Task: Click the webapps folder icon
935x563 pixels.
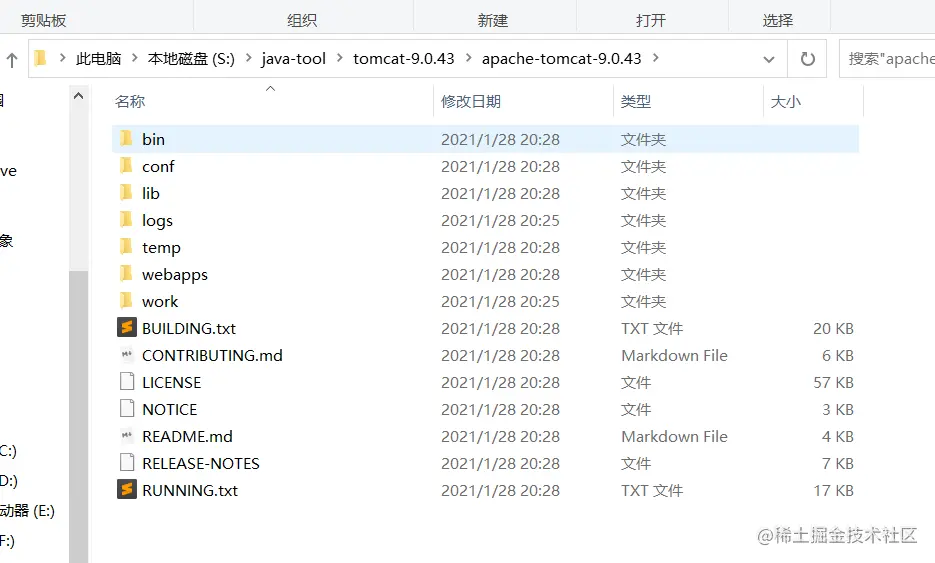Action: pos(126,274)
